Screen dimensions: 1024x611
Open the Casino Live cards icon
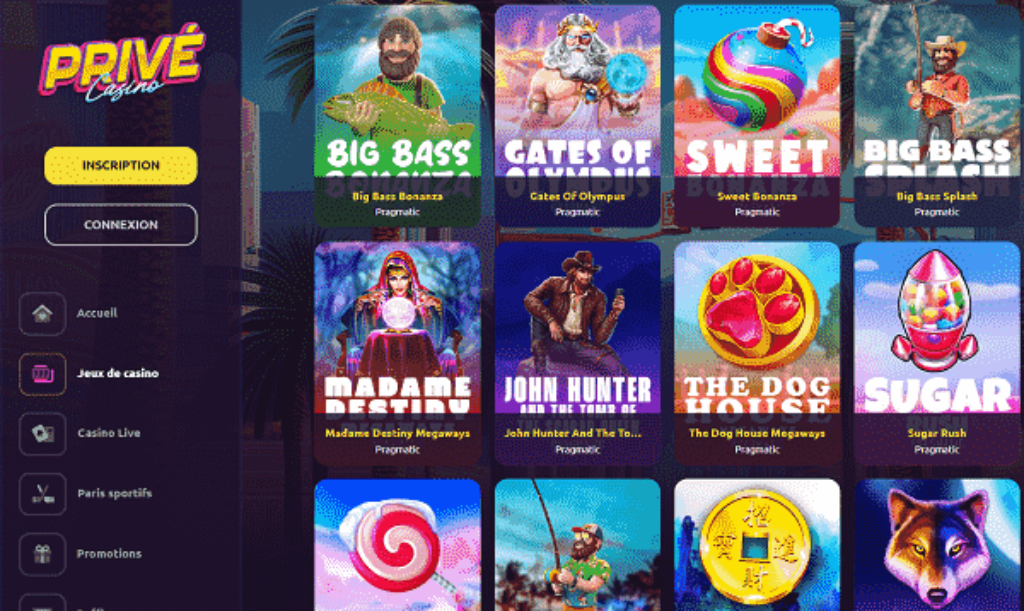42,433
